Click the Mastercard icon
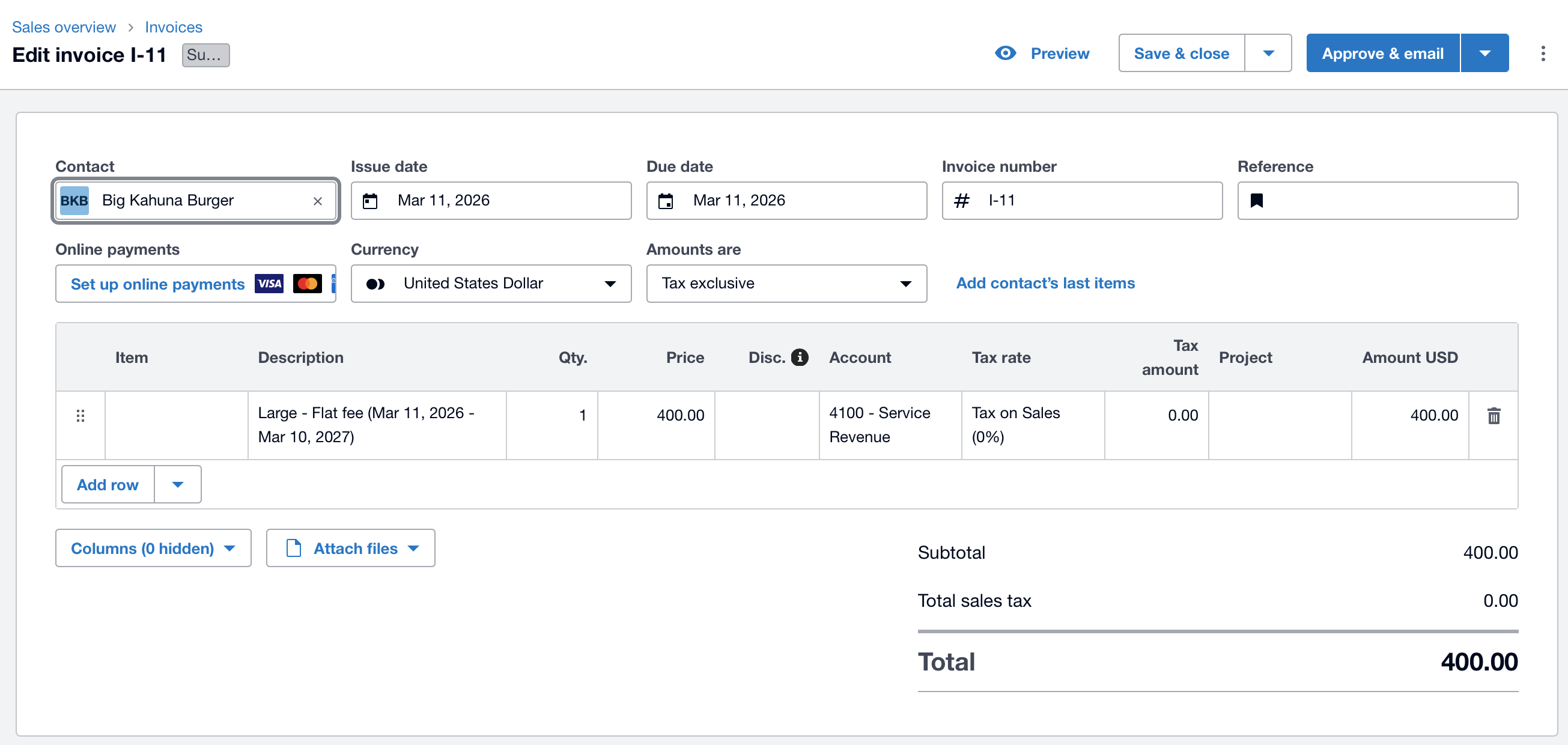Image resolution: width=1568 pixels, height=745 pixels. pyautogui.click(x=308, y=284)
